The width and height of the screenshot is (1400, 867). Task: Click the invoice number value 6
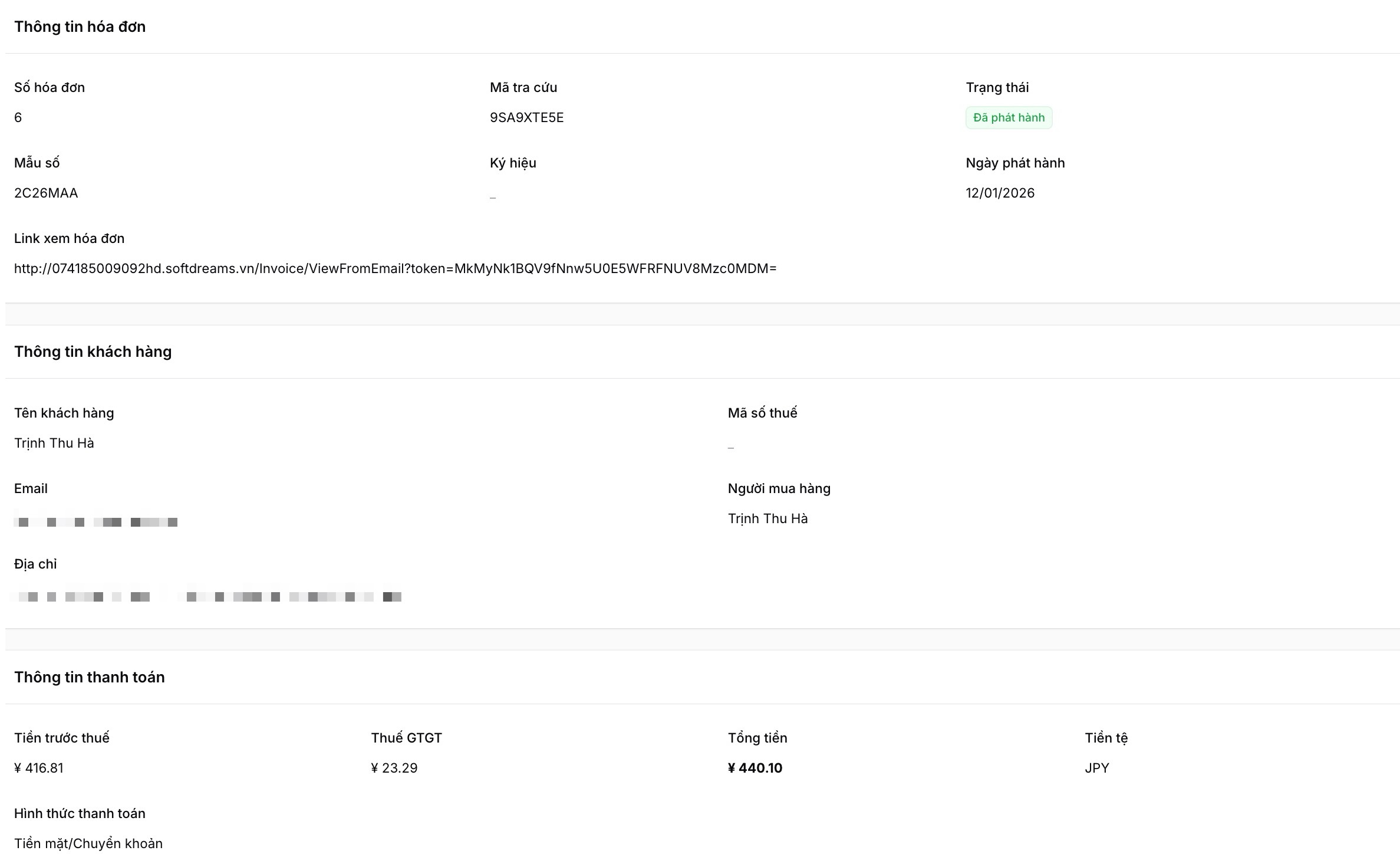pos(18,118)
